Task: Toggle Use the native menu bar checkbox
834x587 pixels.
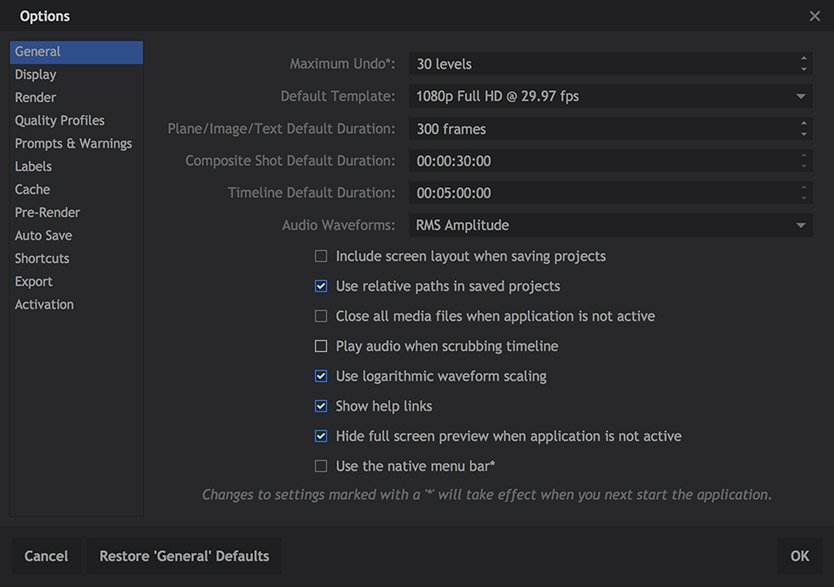Action: 321,466
